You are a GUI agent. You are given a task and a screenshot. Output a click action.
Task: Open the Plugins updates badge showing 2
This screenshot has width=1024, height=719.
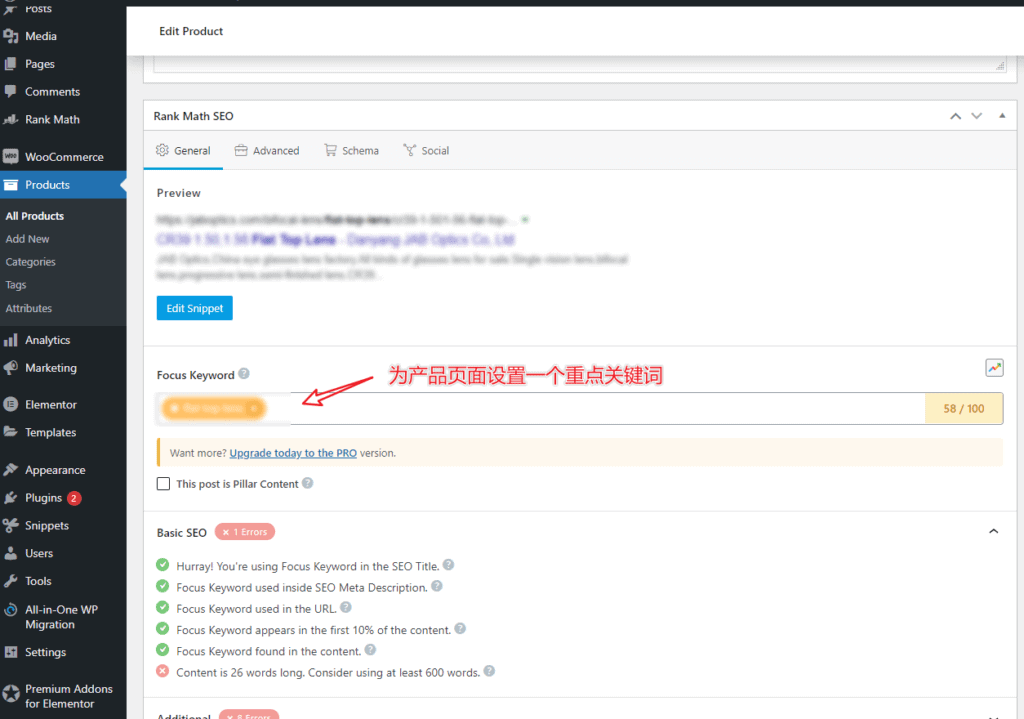[74, 498]
